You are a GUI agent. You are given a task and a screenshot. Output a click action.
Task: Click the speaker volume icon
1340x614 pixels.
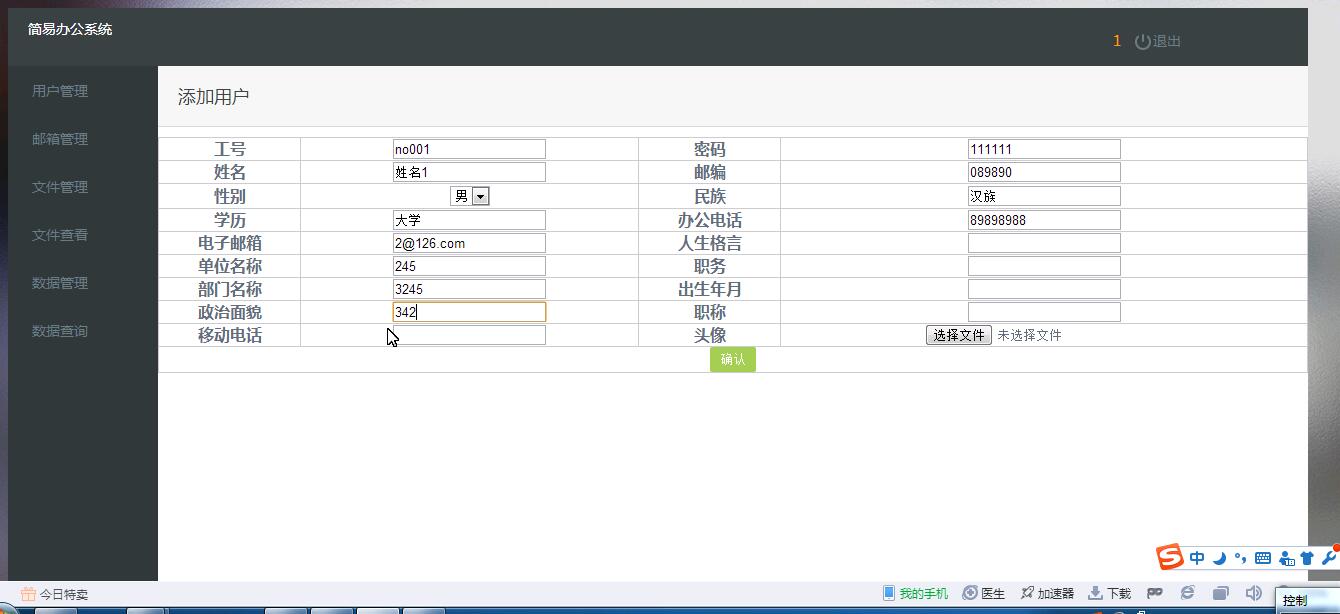(1253, 593)
